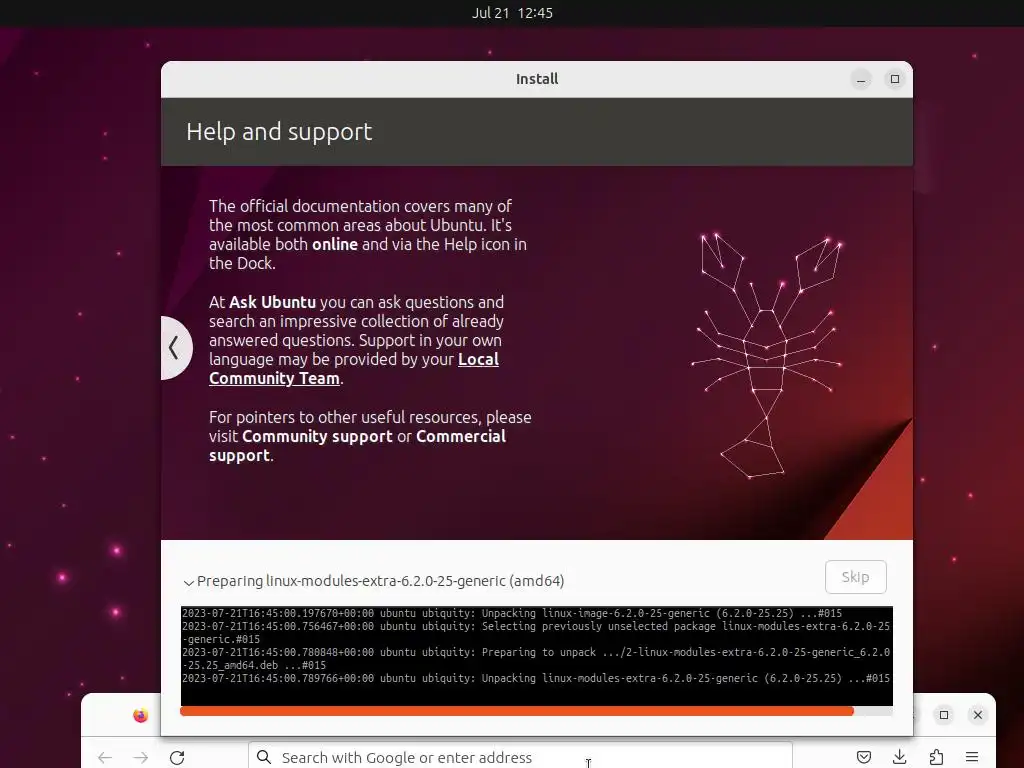Open the Firefox hamburger application menu

click(x=972, y=757)
